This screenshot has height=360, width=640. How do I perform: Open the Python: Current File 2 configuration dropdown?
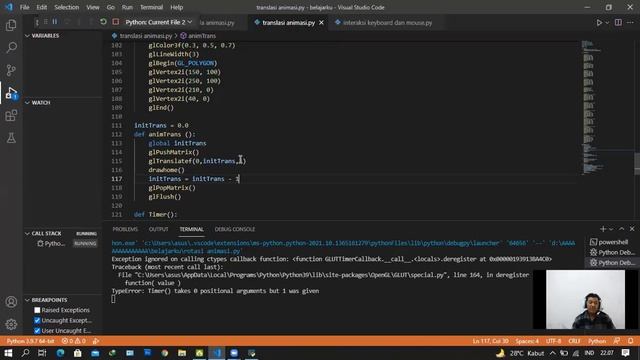(x=158, y=22)
